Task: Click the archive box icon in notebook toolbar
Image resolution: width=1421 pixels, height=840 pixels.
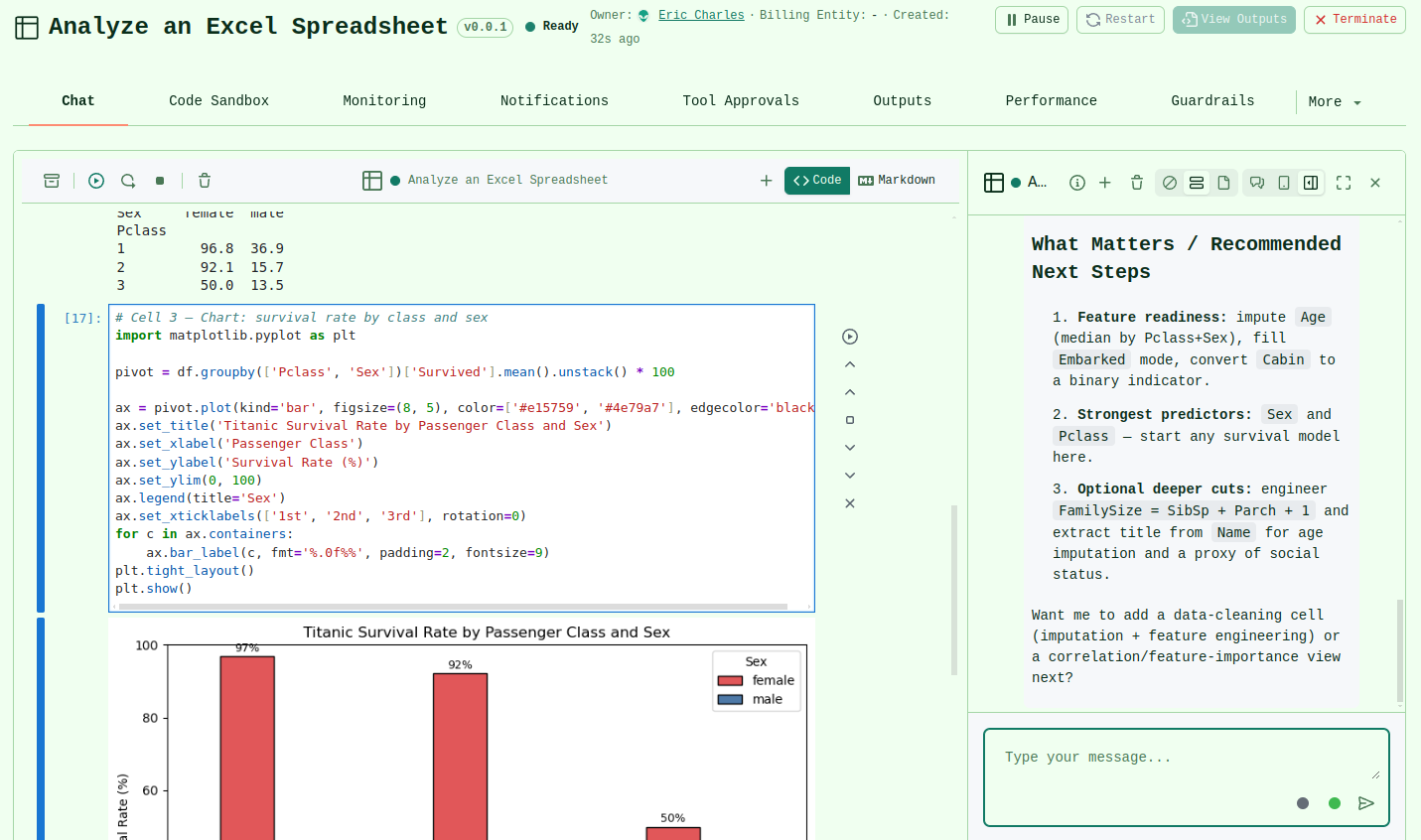Action: [52, 181]
